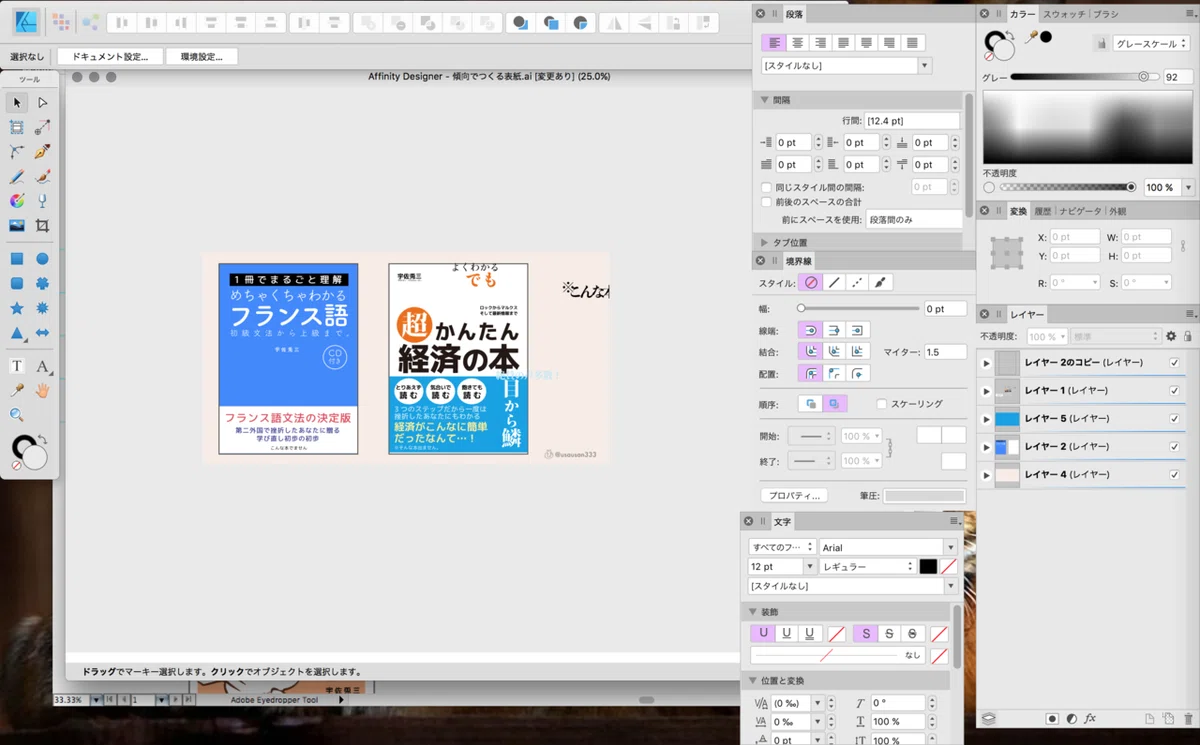Image resolution: width=1200 pixels, height=745 pixels.
Task: Switch to ナビゲータ tab
Action: [1080, 211]
